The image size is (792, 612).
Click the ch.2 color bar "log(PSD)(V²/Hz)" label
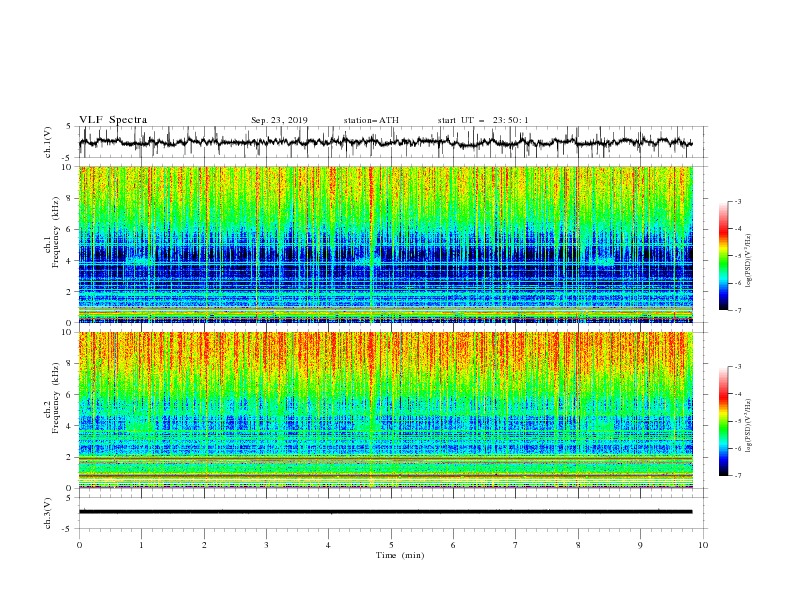748,425
